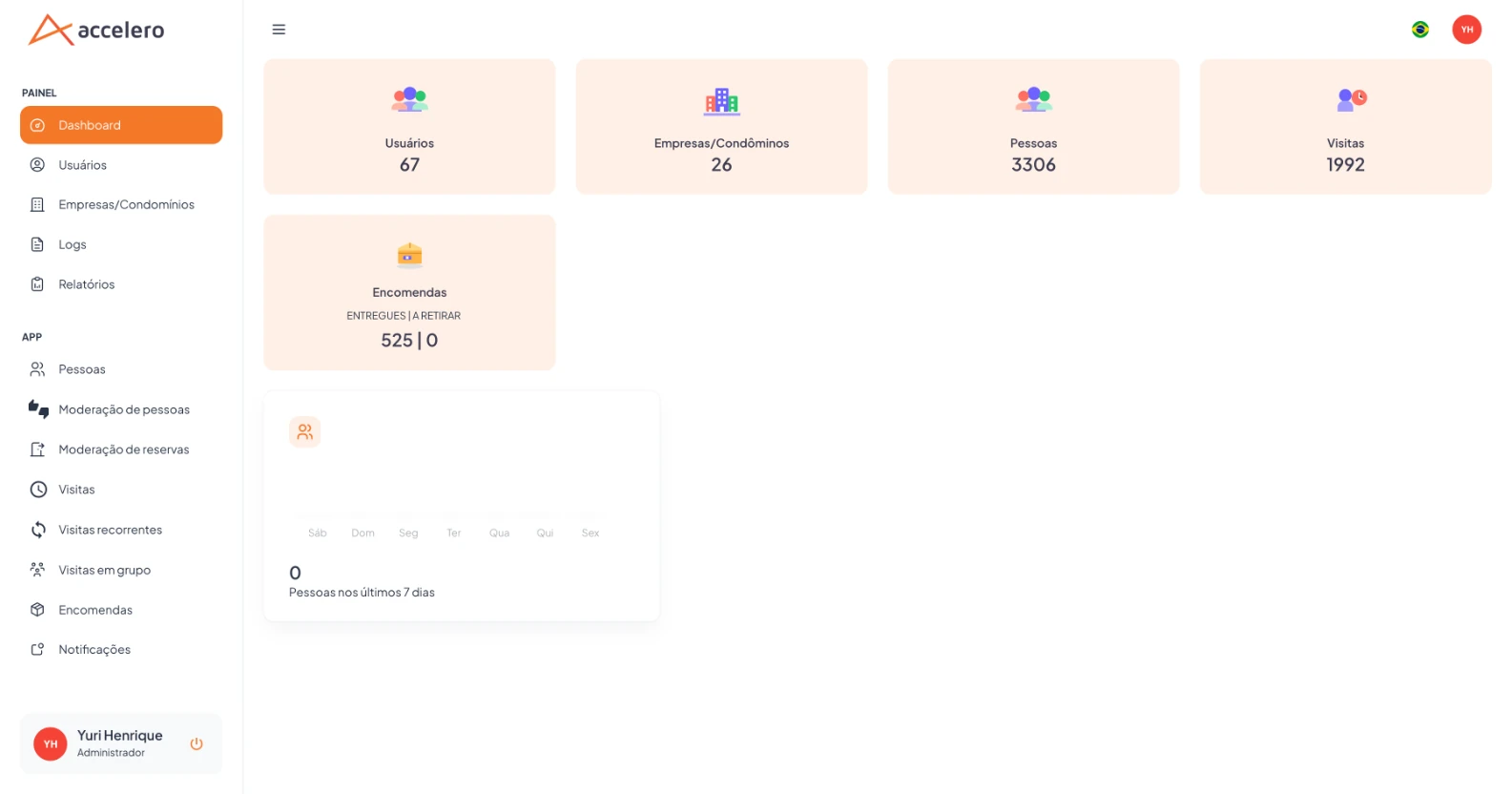Viewport: 1512px width, 794px height.
Task: Open Encomendas in sidebar
Action: click(121, 610)
